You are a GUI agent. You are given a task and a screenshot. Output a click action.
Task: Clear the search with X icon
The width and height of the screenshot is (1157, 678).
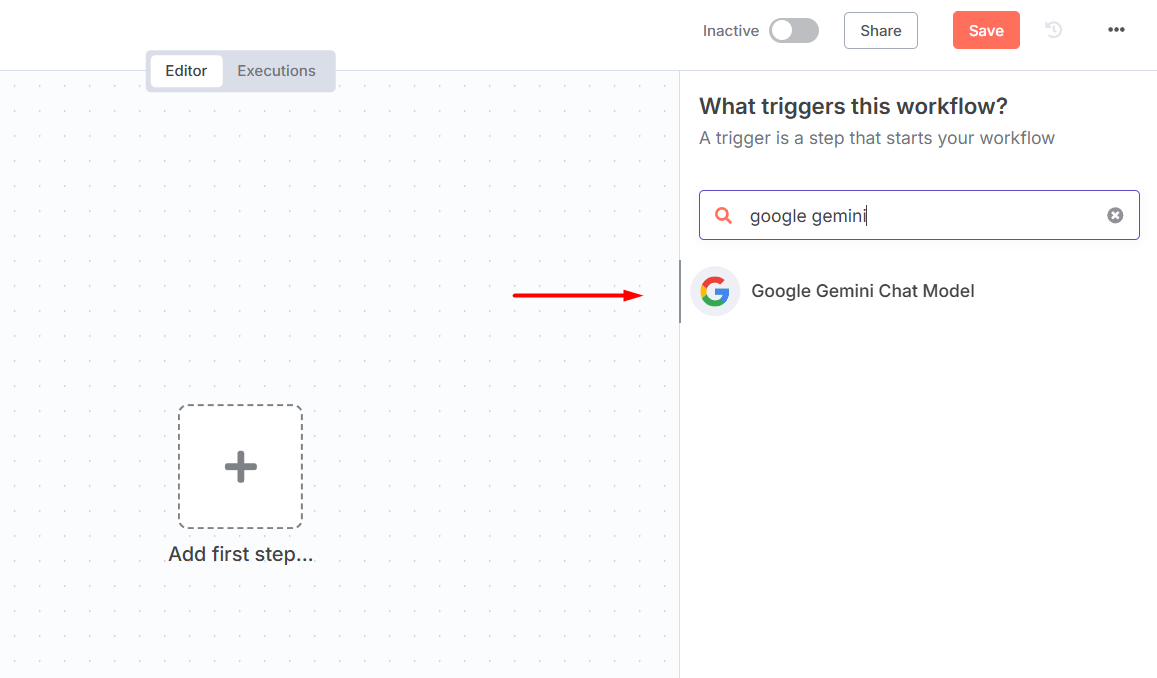click(x=1115, y=215)
